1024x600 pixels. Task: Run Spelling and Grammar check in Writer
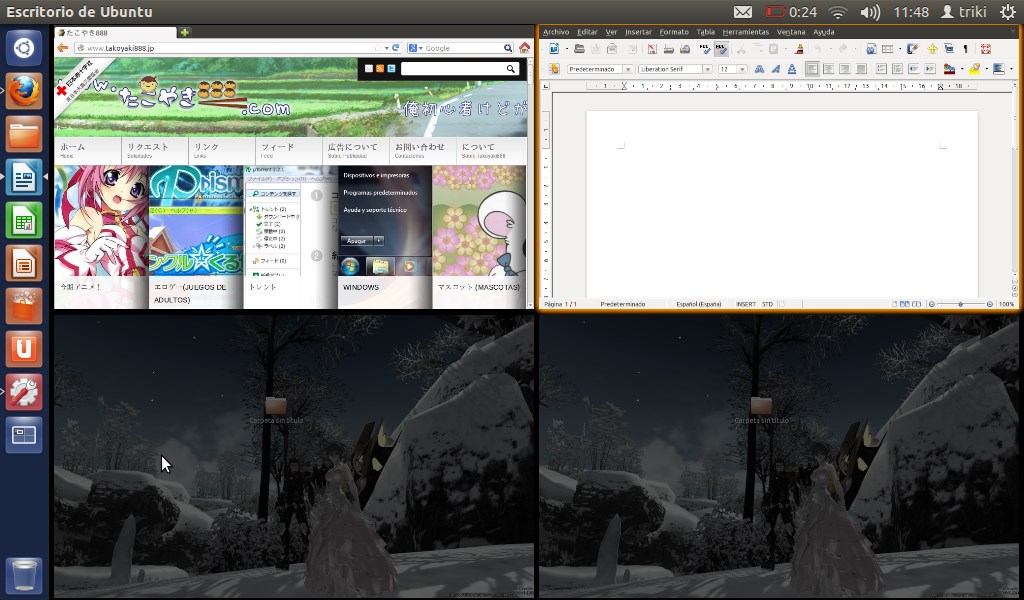pyautogui.click(x=705, y=49)
